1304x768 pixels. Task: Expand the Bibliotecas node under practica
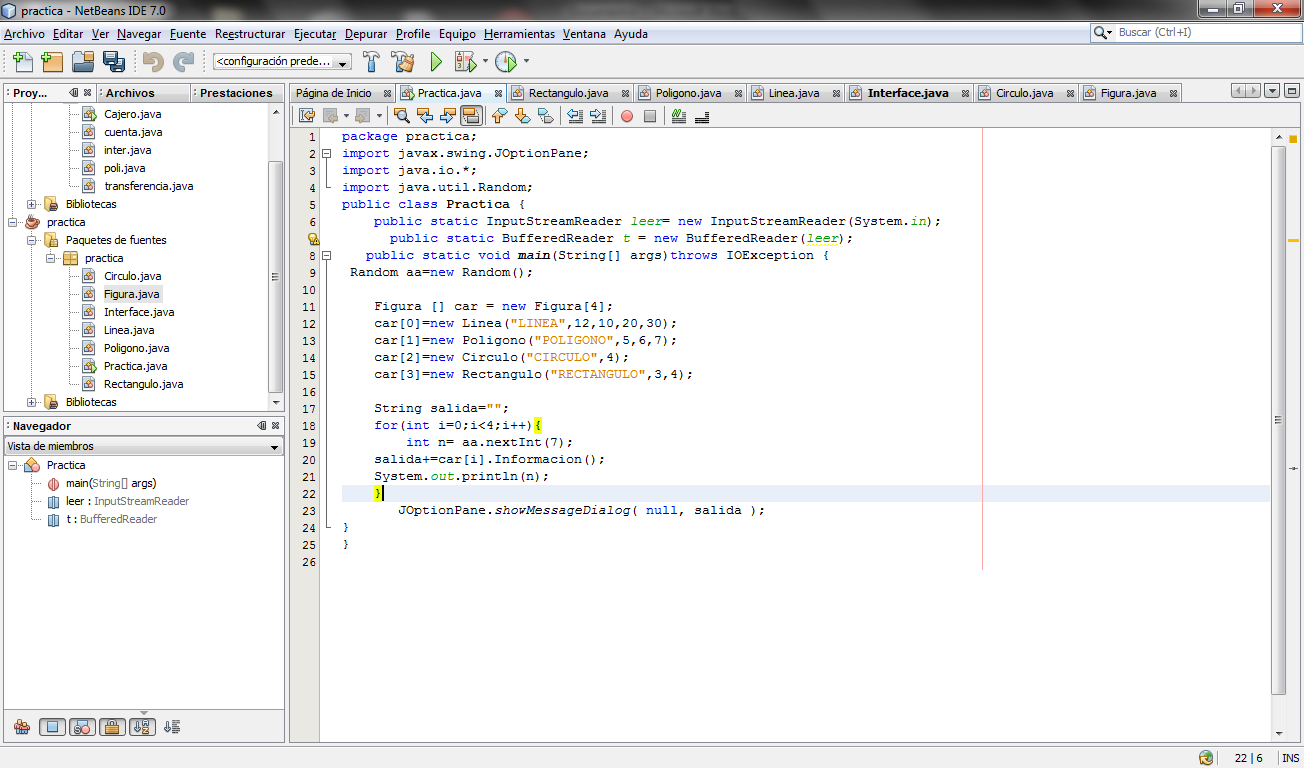pyautogui.click(x=31, y=402)
